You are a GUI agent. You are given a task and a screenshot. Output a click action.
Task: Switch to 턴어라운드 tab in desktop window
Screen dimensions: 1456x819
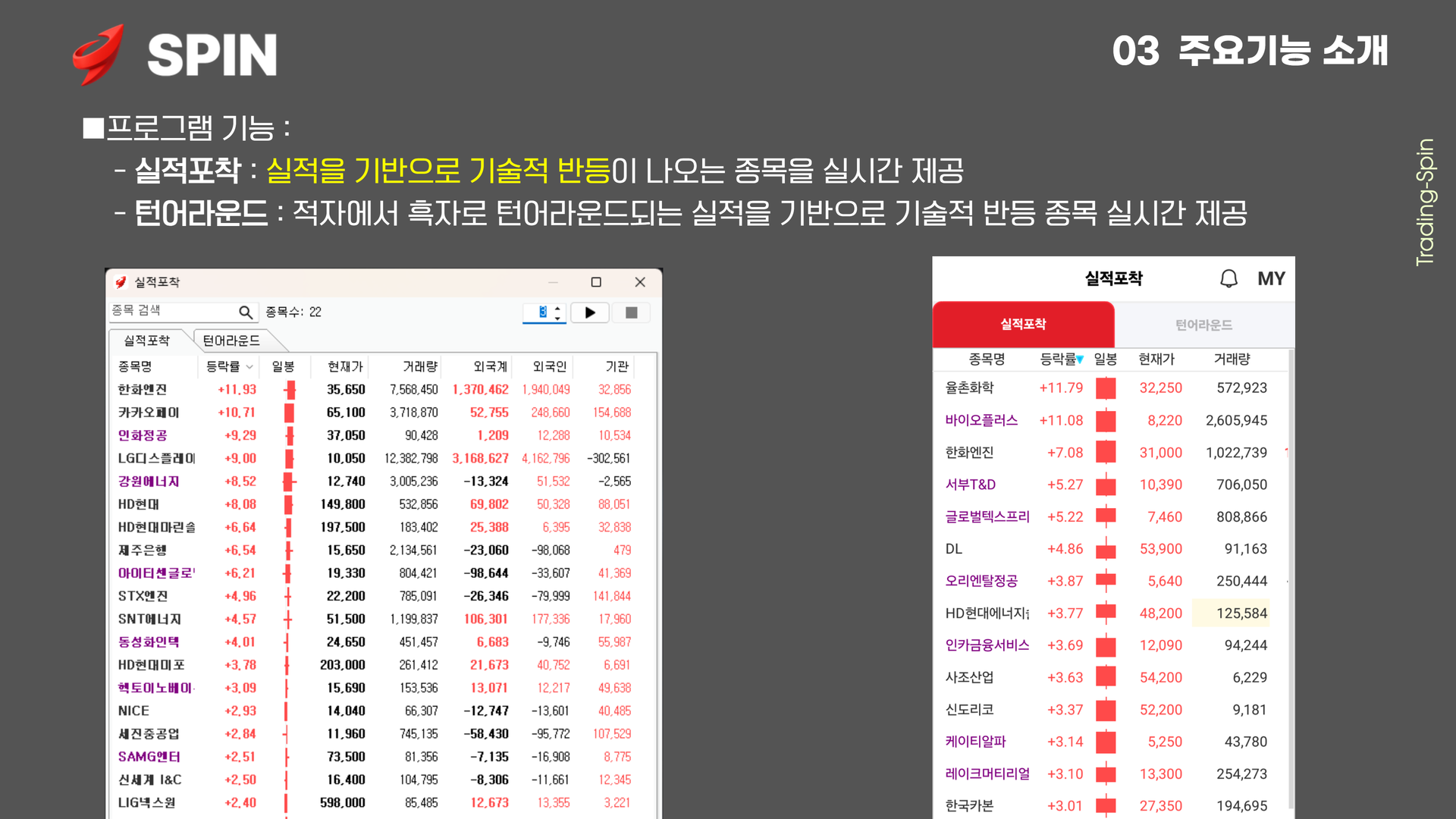coord(231,341)
